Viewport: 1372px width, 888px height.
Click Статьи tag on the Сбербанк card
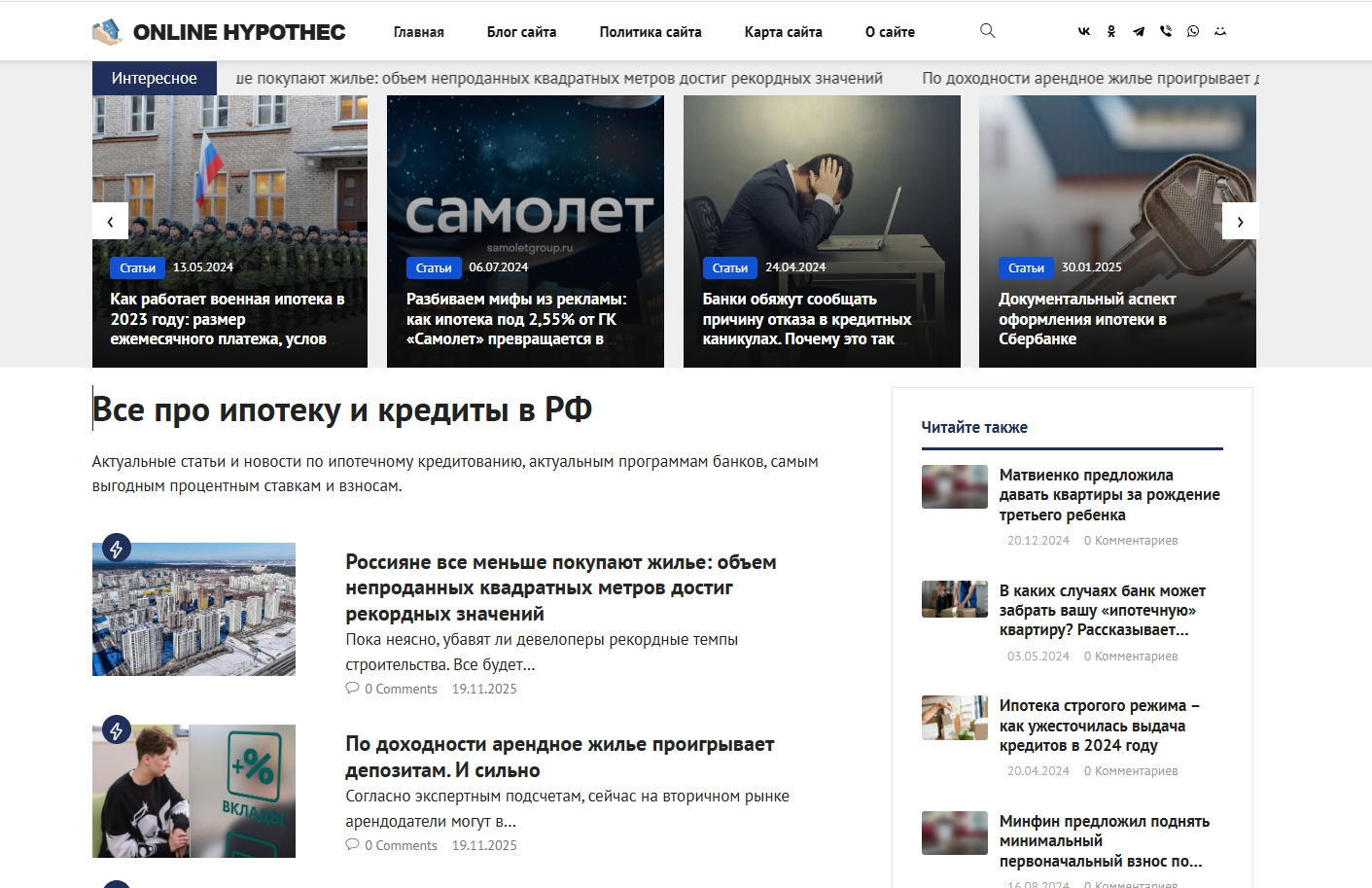pyautogui.click(x=1026, y=267)
